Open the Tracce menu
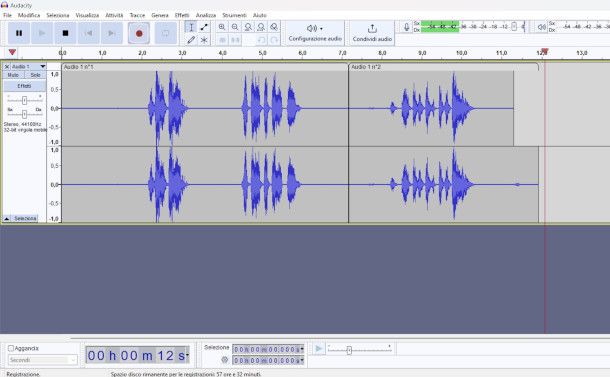The image size is (610, 377). coord(137,15)
